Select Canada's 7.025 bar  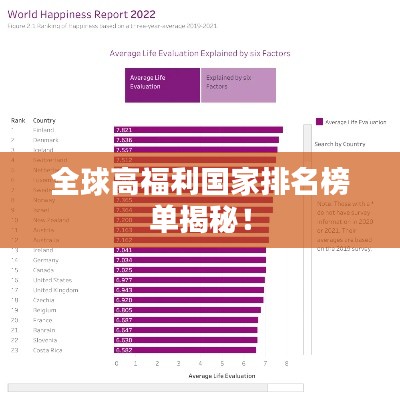click(x=190, y=270)
